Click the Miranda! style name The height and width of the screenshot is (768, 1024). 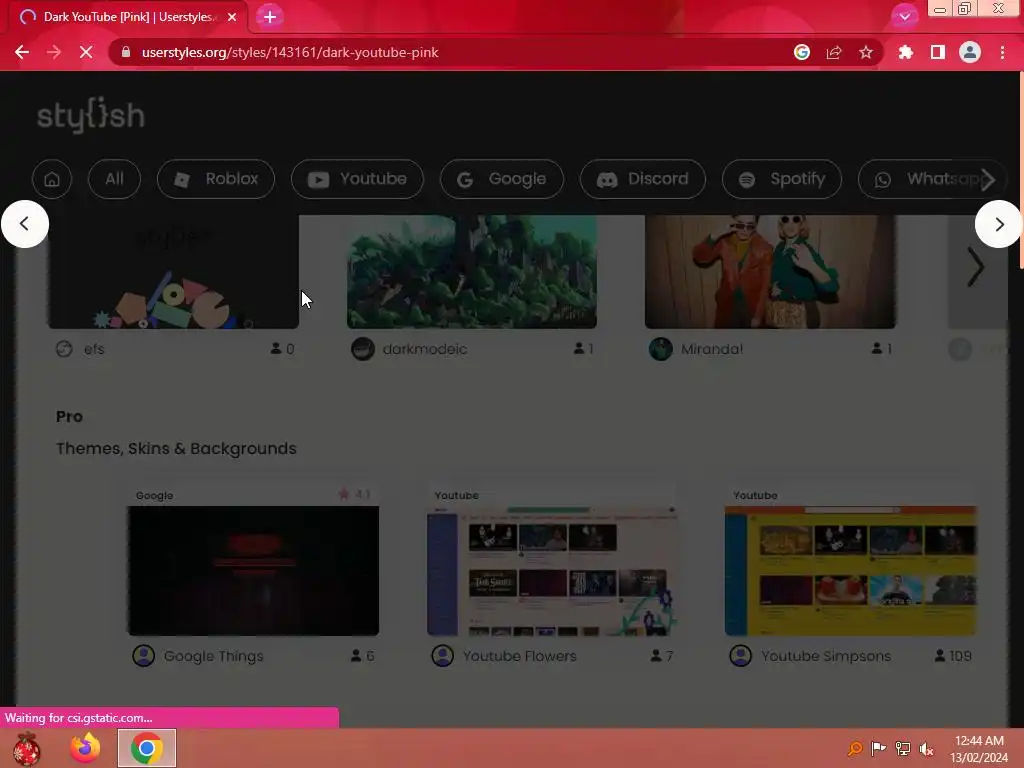tap(712, 349)
